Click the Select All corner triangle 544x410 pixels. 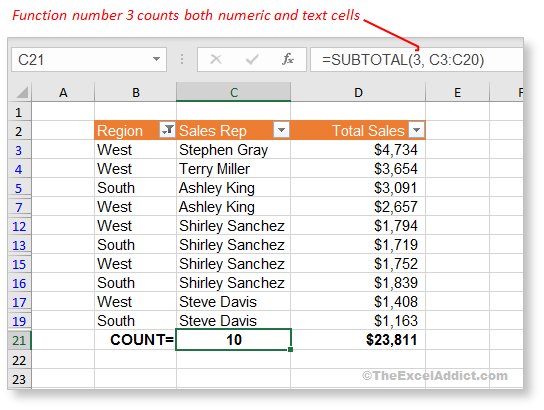click(x=22, y=93)
